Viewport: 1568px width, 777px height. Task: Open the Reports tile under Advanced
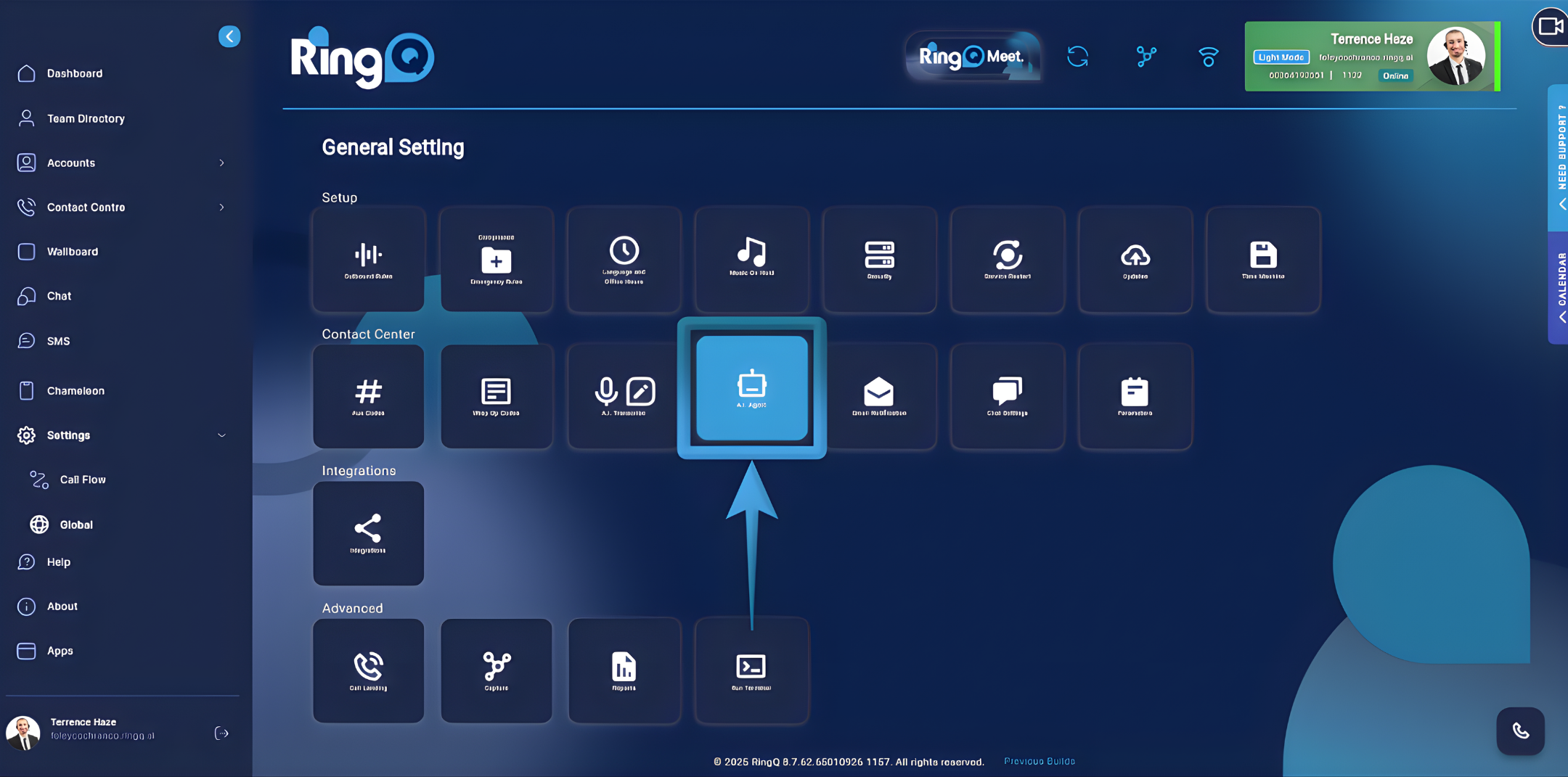(624, 670)
